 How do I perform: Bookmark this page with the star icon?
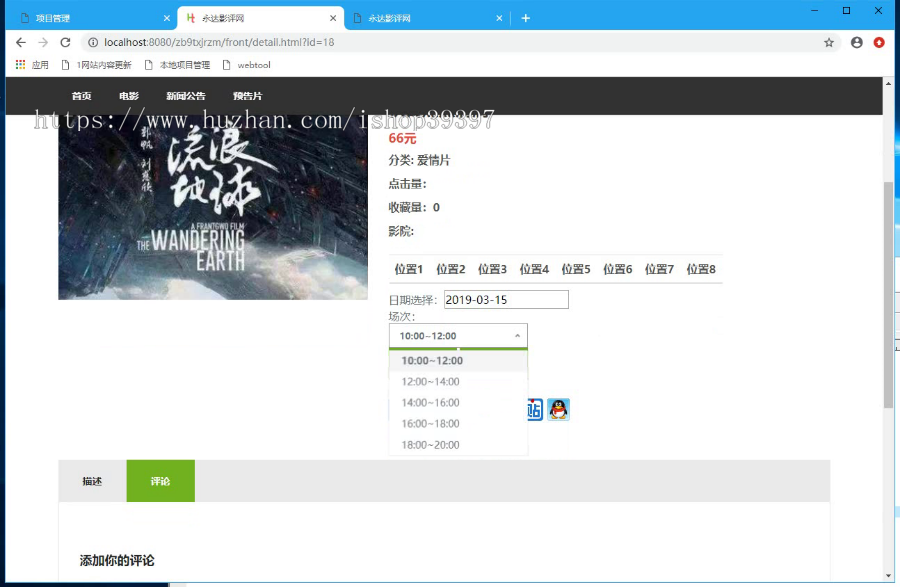click(x=829, y=42)
